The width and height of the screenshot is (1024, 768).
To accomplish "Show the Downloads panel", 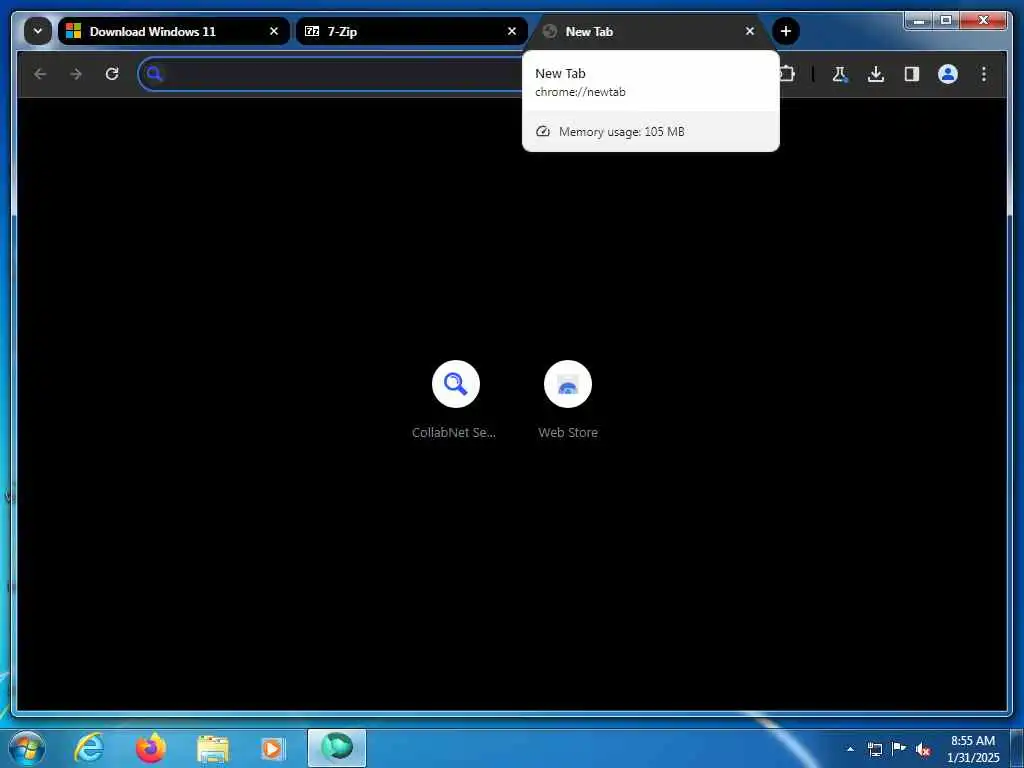I will tap(876, 74).
